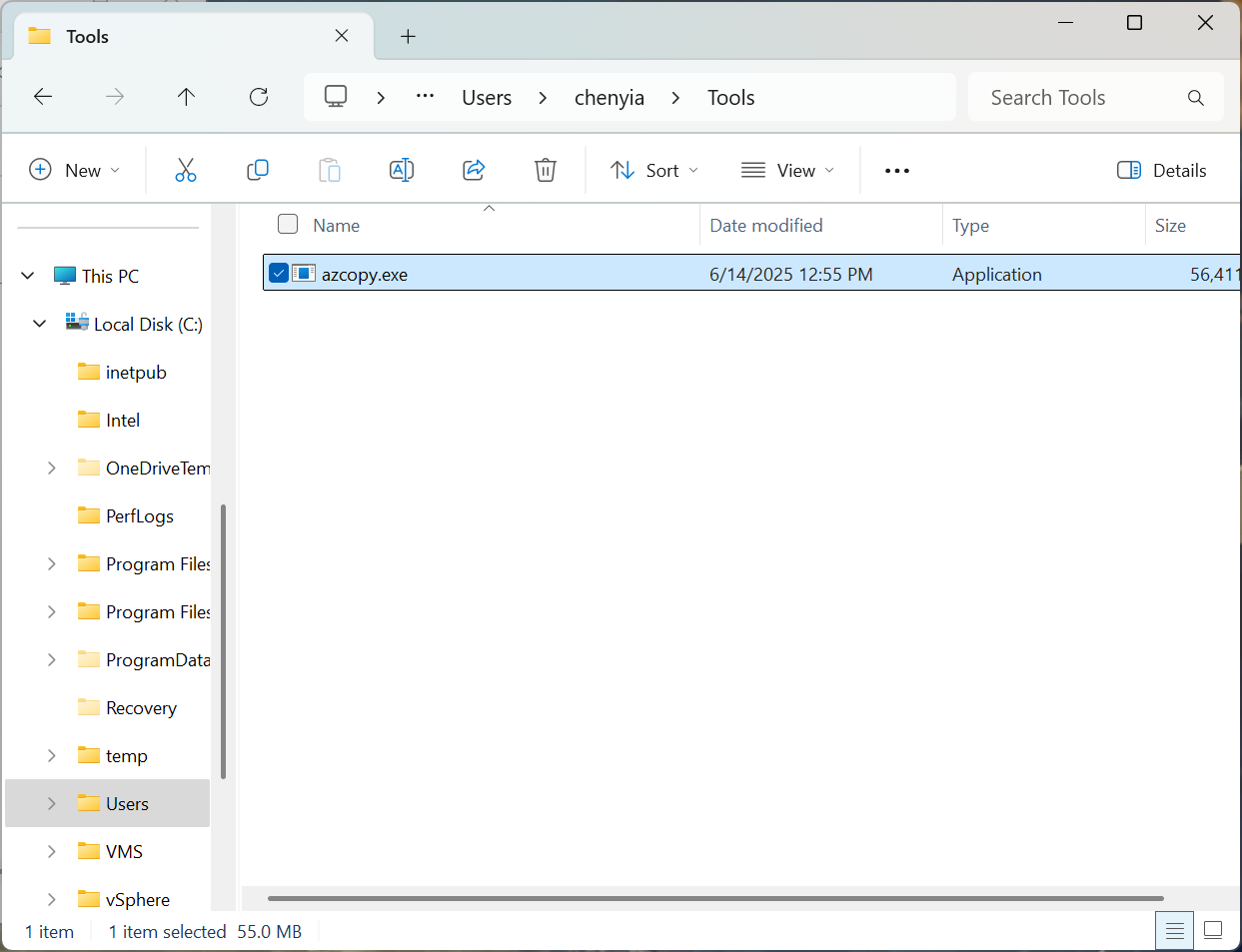
Task: Open chevron after chenyia in breadcrumb
Action: coord(676,97)
